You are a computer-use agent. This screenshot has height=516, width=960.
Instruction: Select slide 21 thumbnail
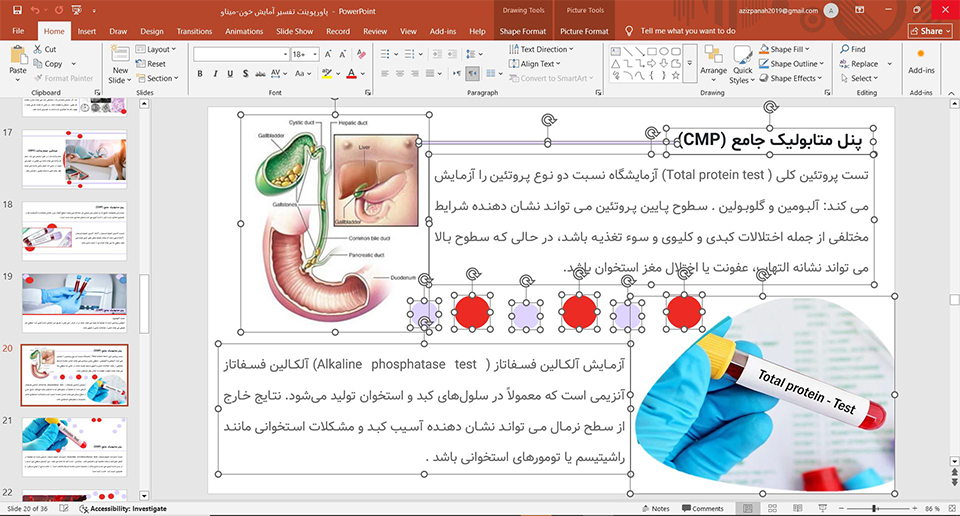(75, 446)
